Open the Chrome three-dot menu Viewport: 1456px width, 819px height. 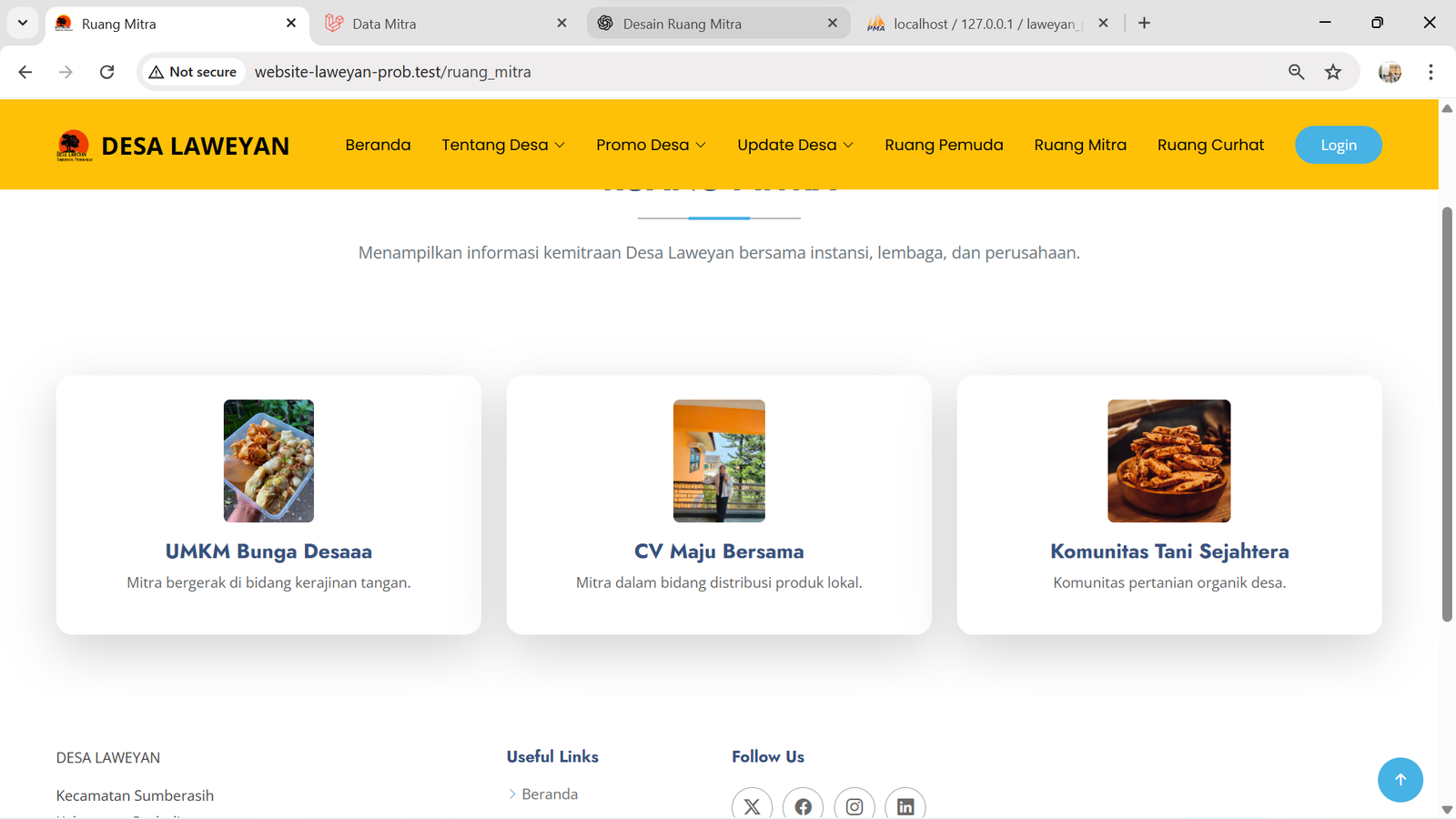[x=1431, y=72]
